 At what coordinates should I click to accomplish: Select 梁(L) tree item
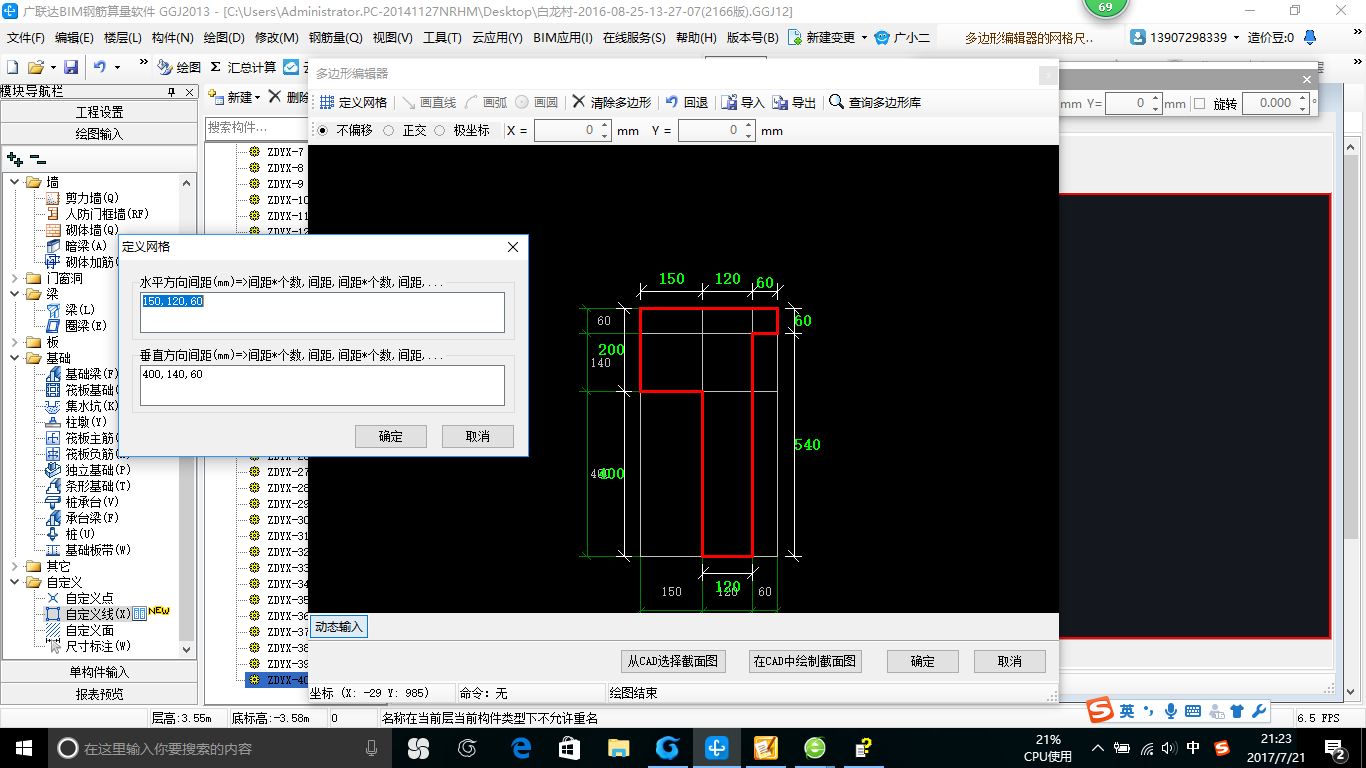tap(80, 310)
